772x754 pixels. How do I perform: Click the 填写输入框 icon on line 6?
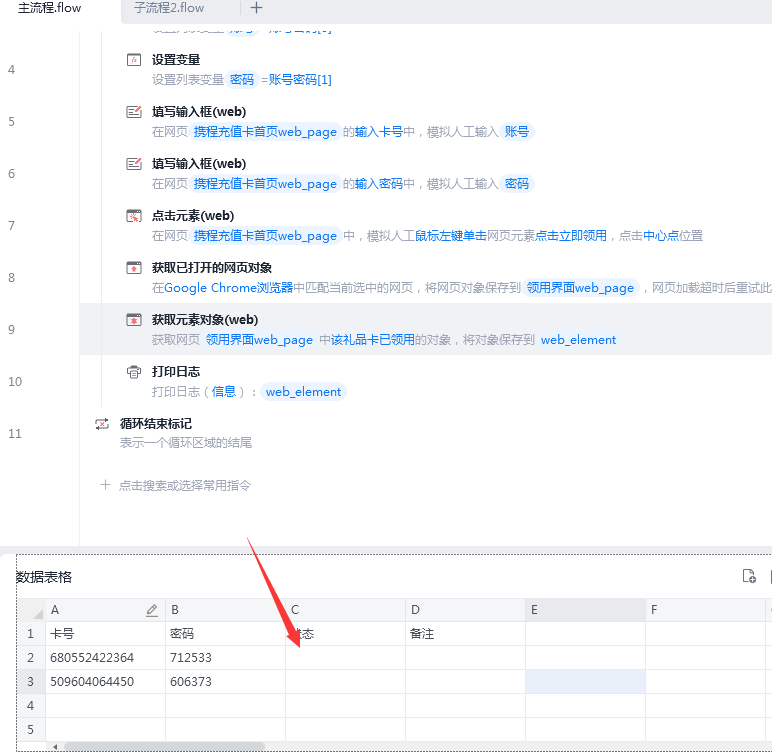(x=134, y=164)
